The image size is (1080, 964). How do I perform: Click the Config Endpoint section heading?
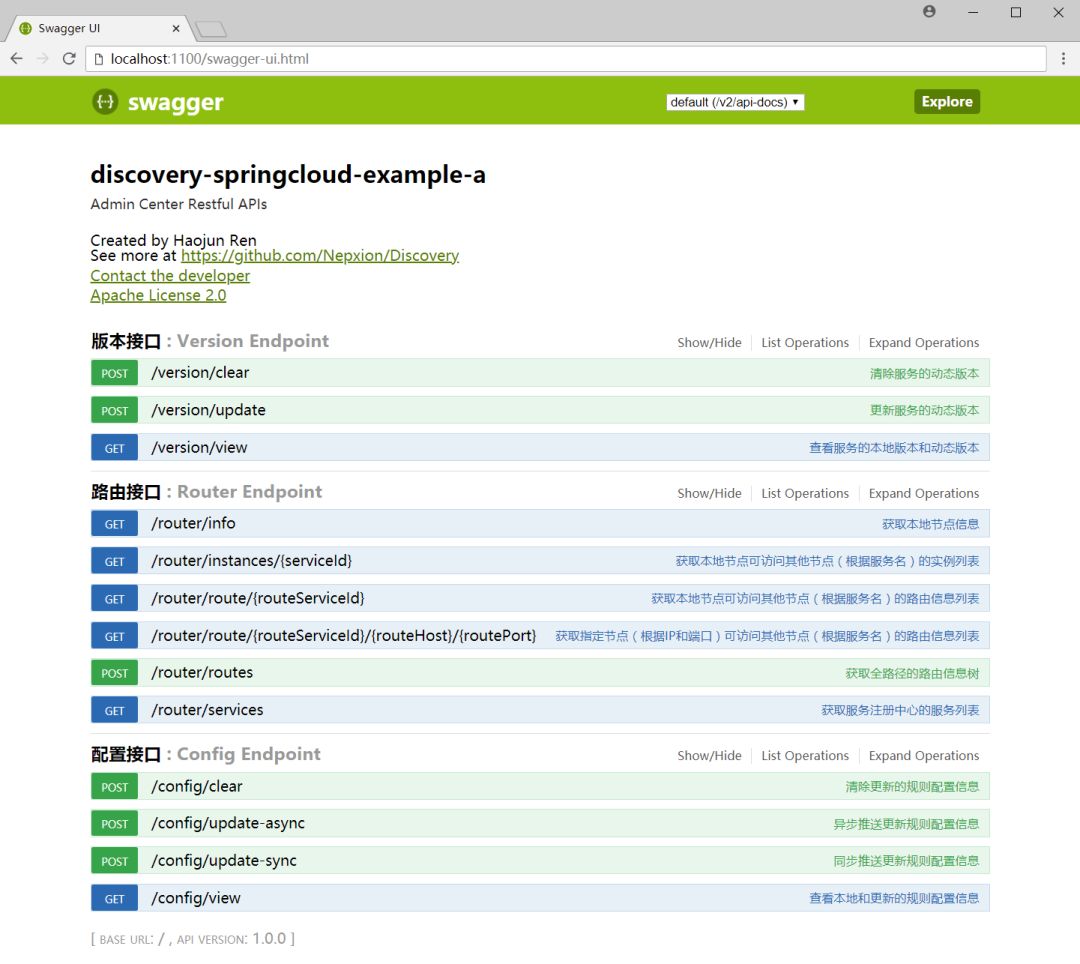205,754
